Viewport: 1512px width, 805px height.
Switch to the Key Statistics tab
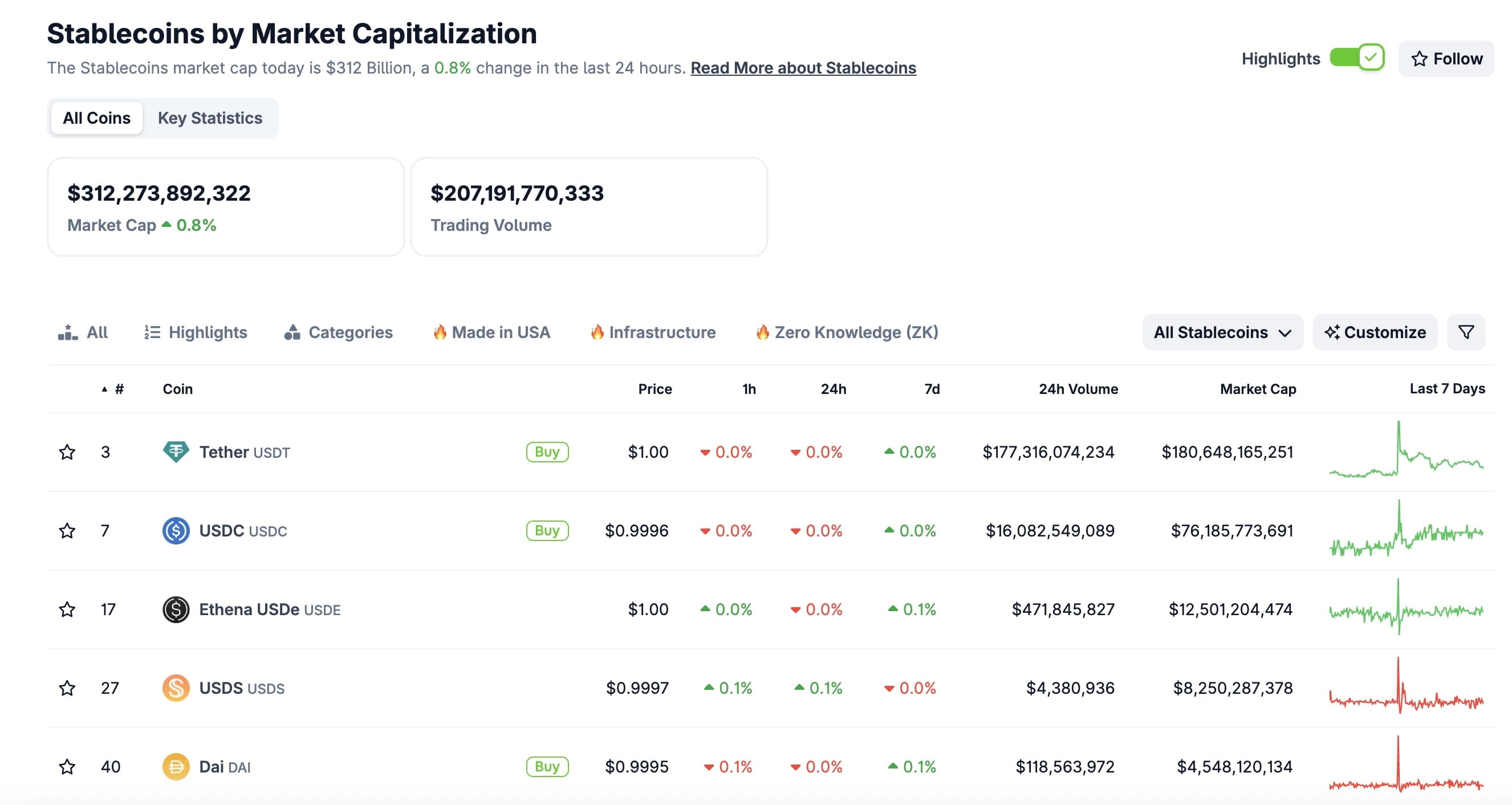210,118
